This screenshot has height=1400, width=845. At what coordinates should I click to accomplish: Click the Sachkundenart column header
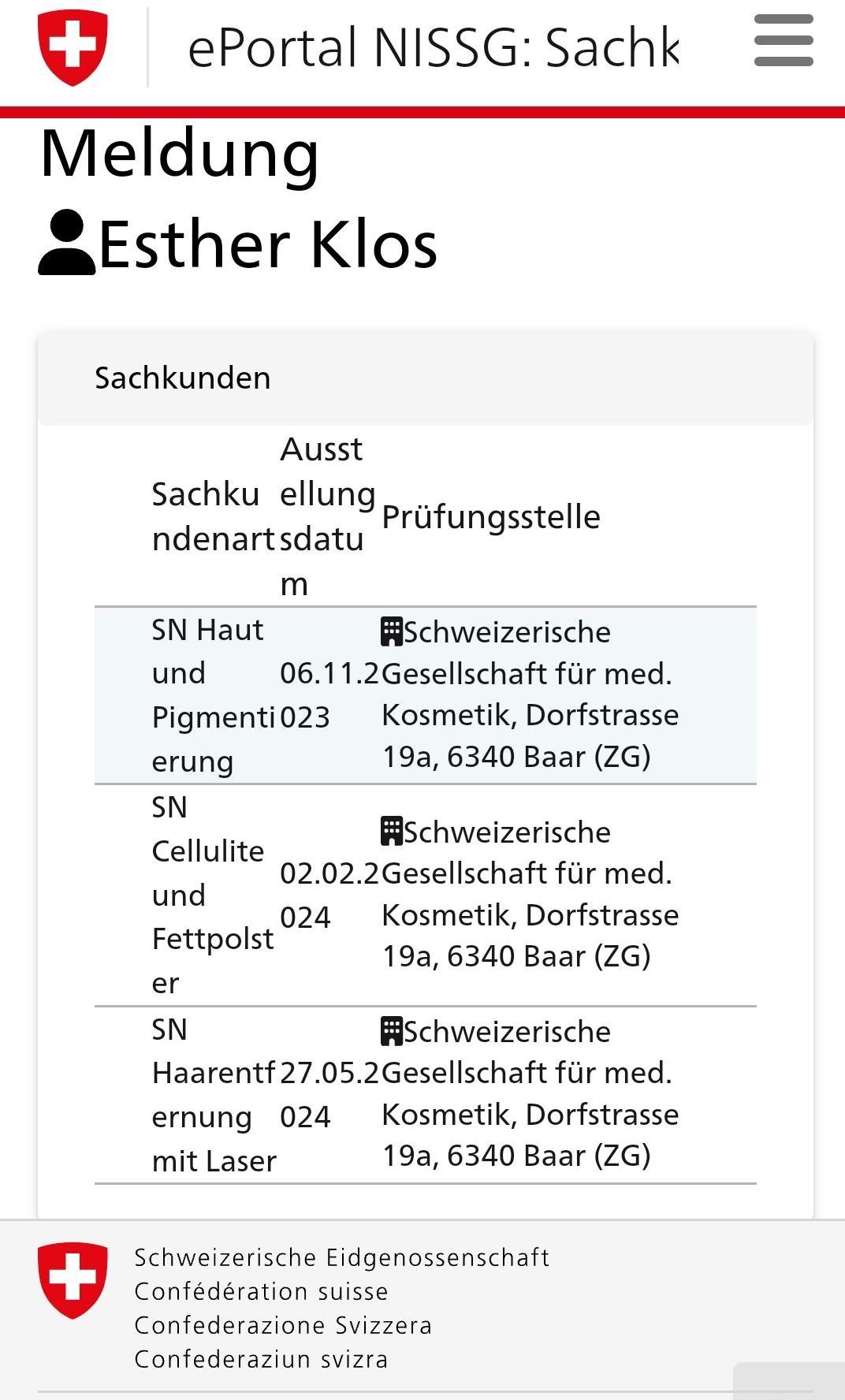point(213,516)
